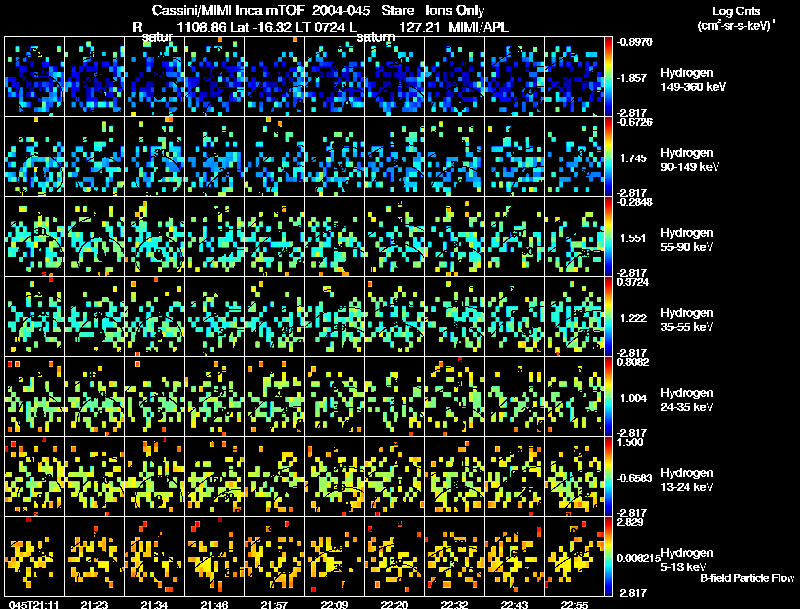Select the 90-149 keV panel at 21:46
Screen dimensions: 800x609
coord(215,157)
